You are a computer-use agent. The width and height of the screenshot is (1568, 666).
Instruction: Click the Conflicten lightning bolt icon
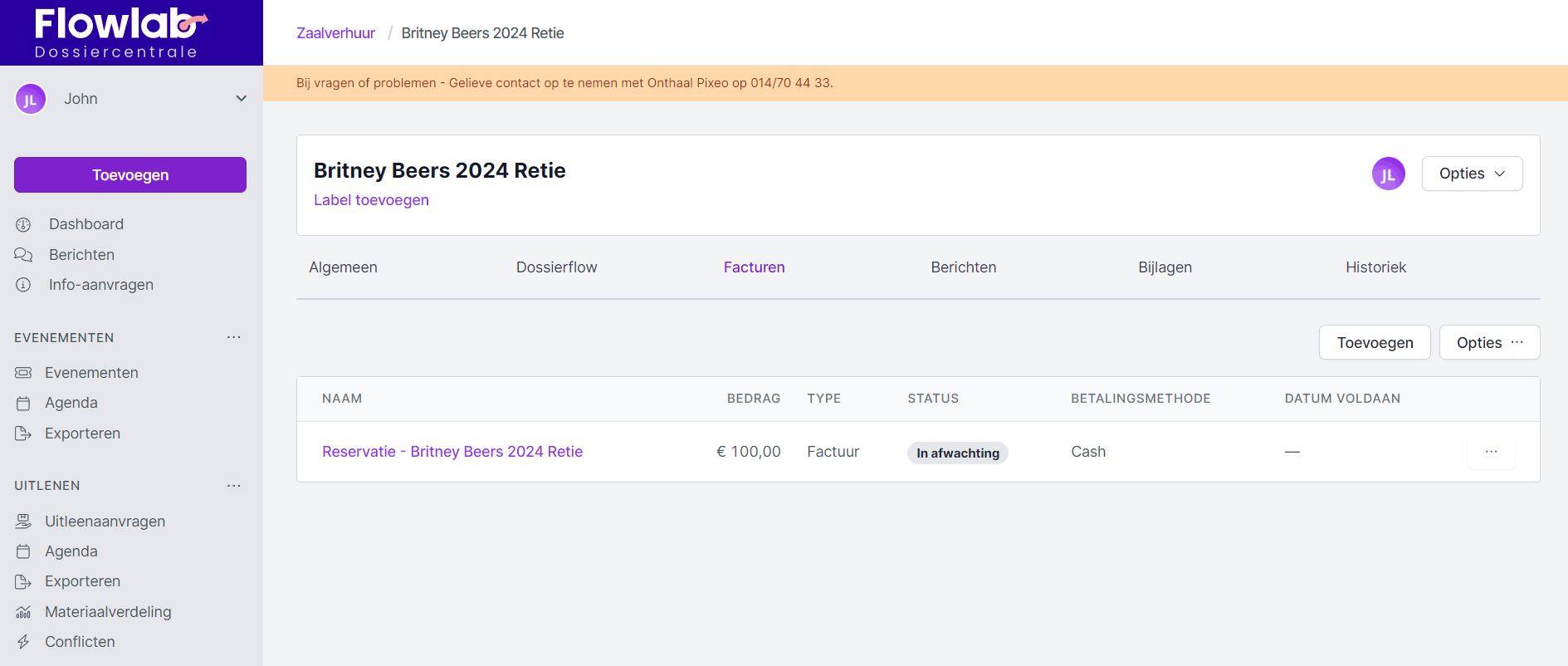[x=23, y=642]
